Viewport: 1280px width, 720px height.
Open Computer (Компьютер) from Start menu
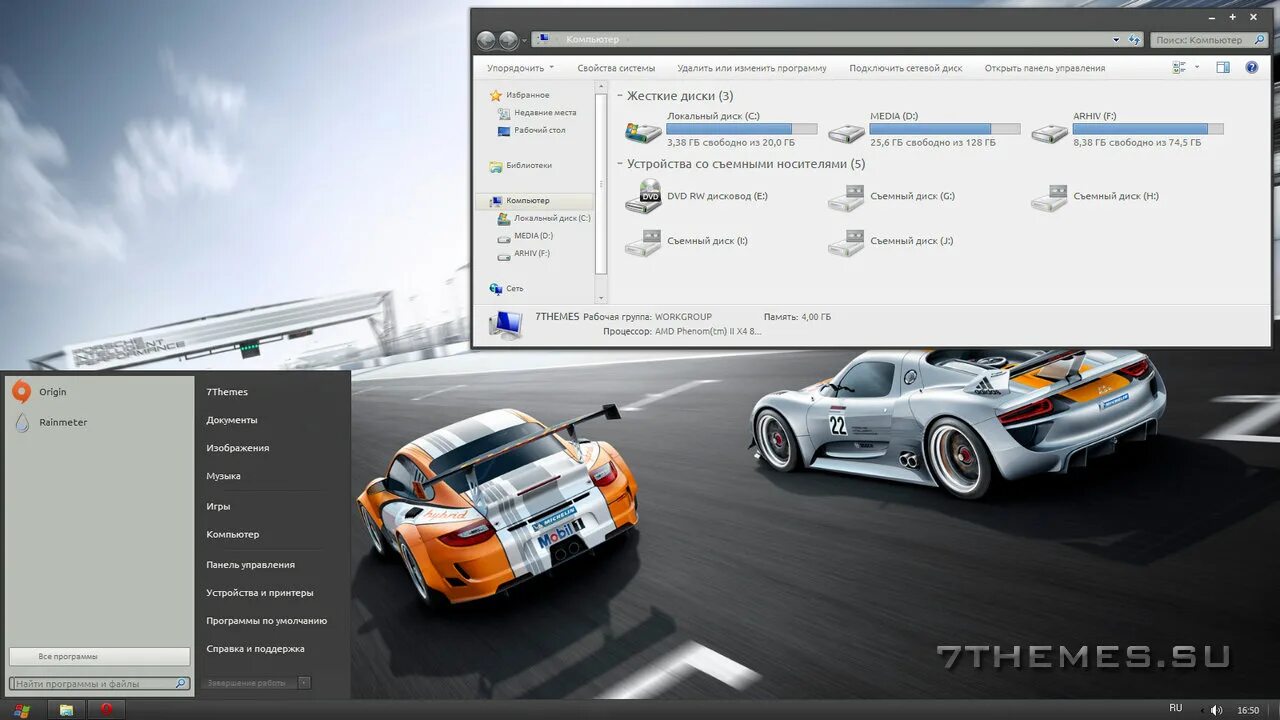coord(233,534)
